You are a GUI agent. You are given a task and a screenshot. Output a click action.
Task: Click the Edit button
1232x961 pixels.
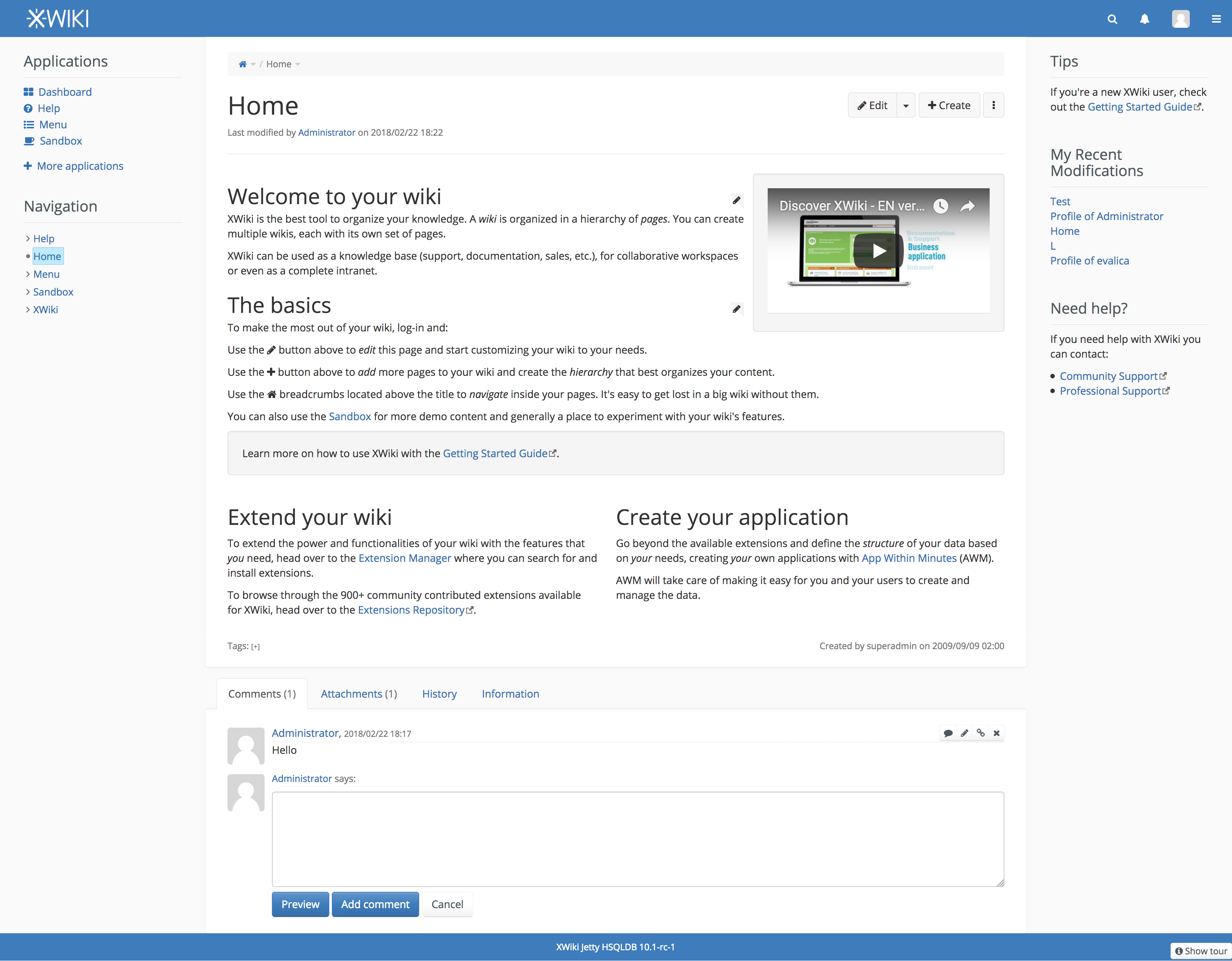point(872,105)
